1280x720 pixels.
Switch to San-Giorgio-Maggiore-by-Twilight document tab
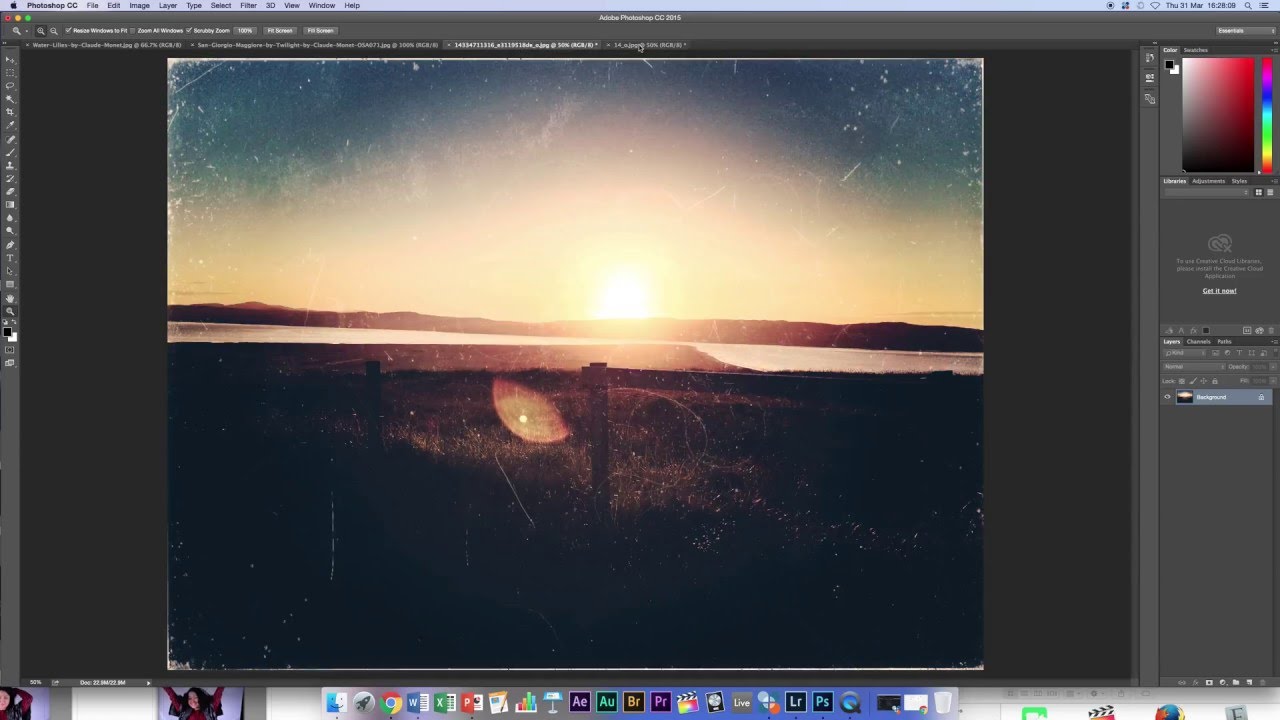[x=317, y=45]
